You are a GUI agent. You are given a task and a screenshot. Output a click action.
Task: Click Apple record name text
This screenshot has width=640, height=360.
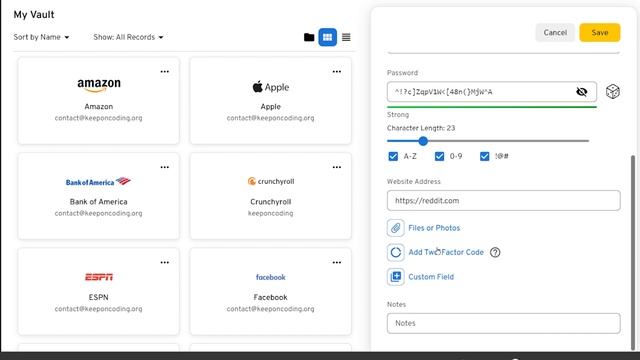271,107
